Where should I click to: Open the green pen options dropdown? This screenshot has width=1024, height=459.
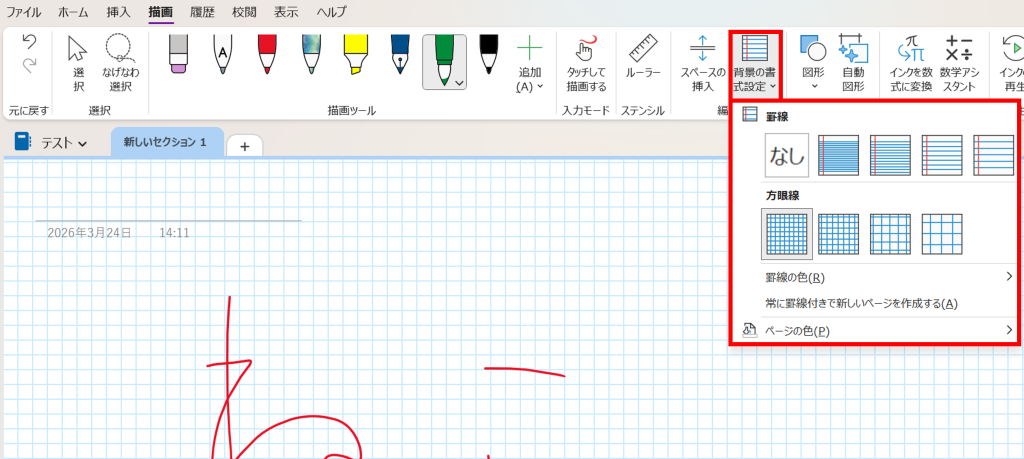(459, 84)
